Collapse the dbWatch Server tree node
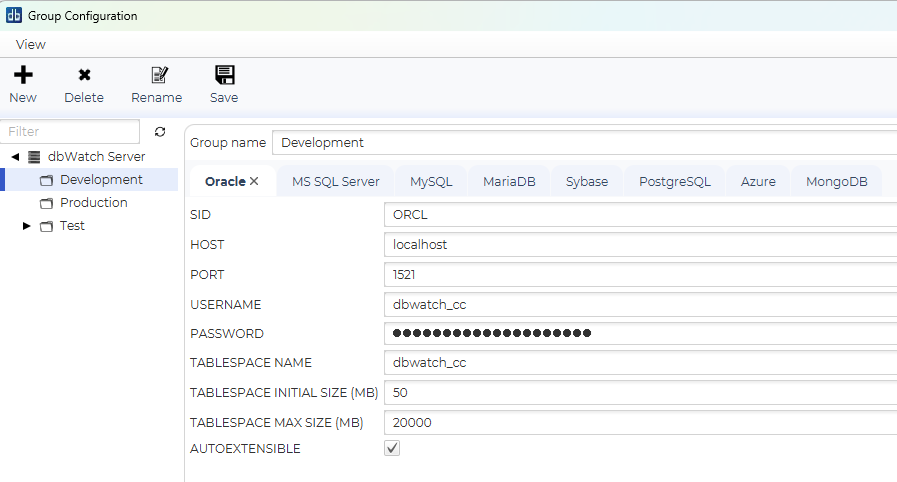This screenshot has width=897, height=482. point(16,157)
